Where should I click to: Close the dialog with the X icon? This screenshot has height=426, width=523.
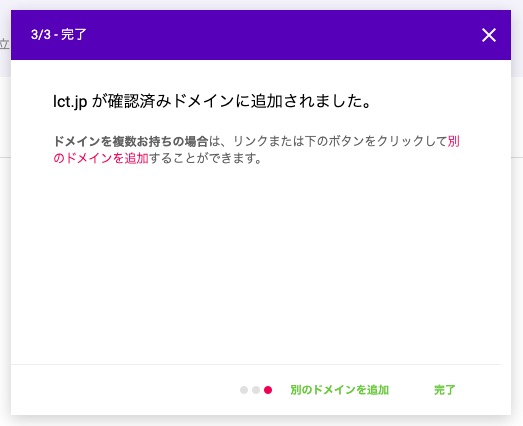click(489, 35)
